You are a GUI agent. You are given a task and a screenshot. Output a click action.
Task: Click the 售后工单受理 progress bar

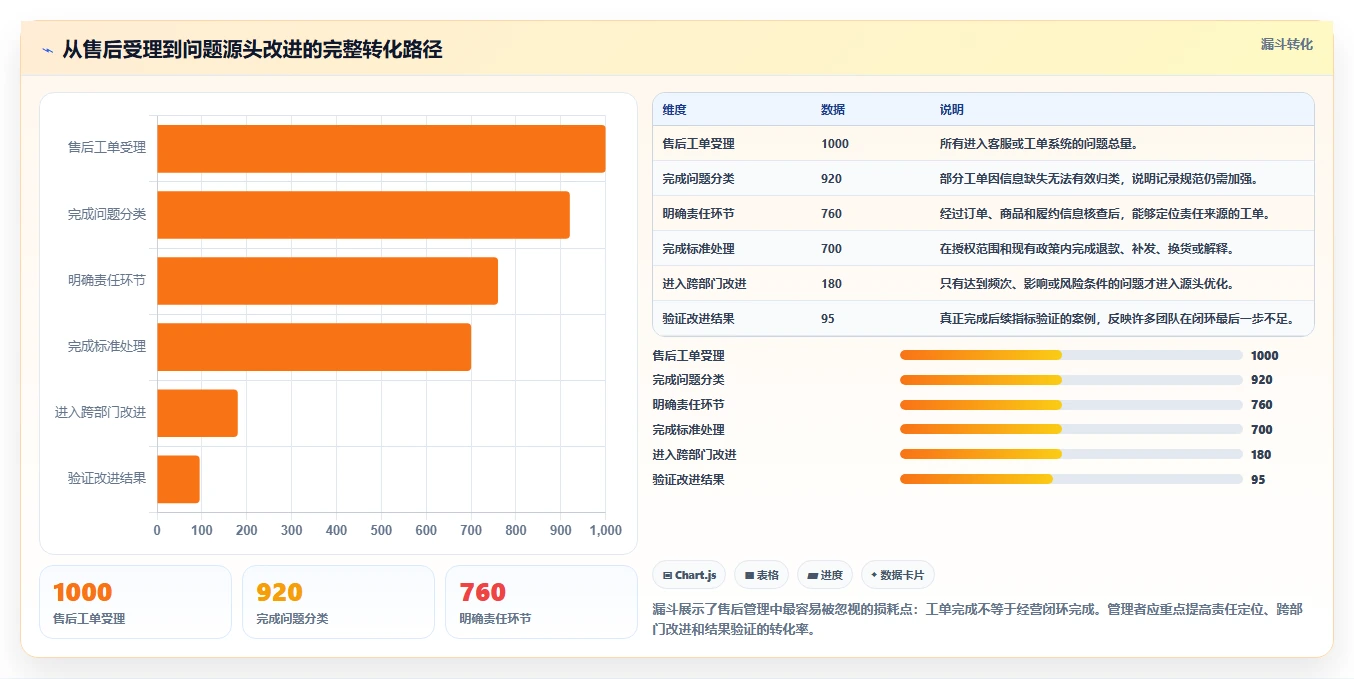coord(1071,355)
